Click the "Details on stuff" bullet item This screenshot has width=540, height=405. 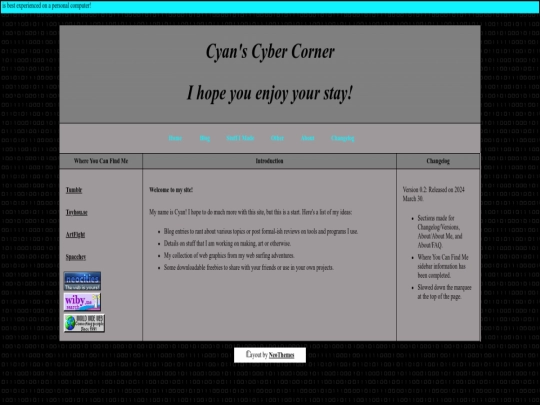[x=227, y=243]
